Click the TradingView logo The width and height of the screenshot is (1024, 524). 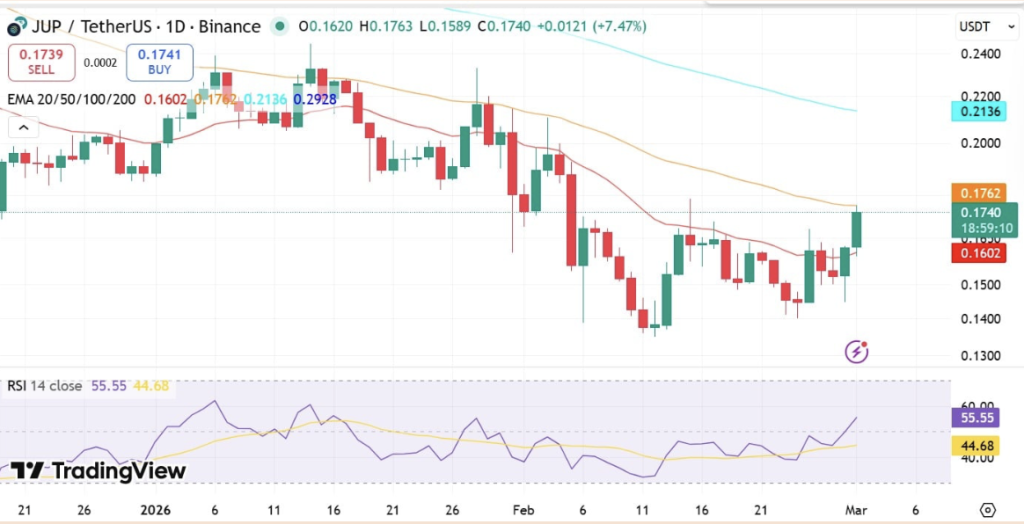pyautogui.click(x=97, y=471)
